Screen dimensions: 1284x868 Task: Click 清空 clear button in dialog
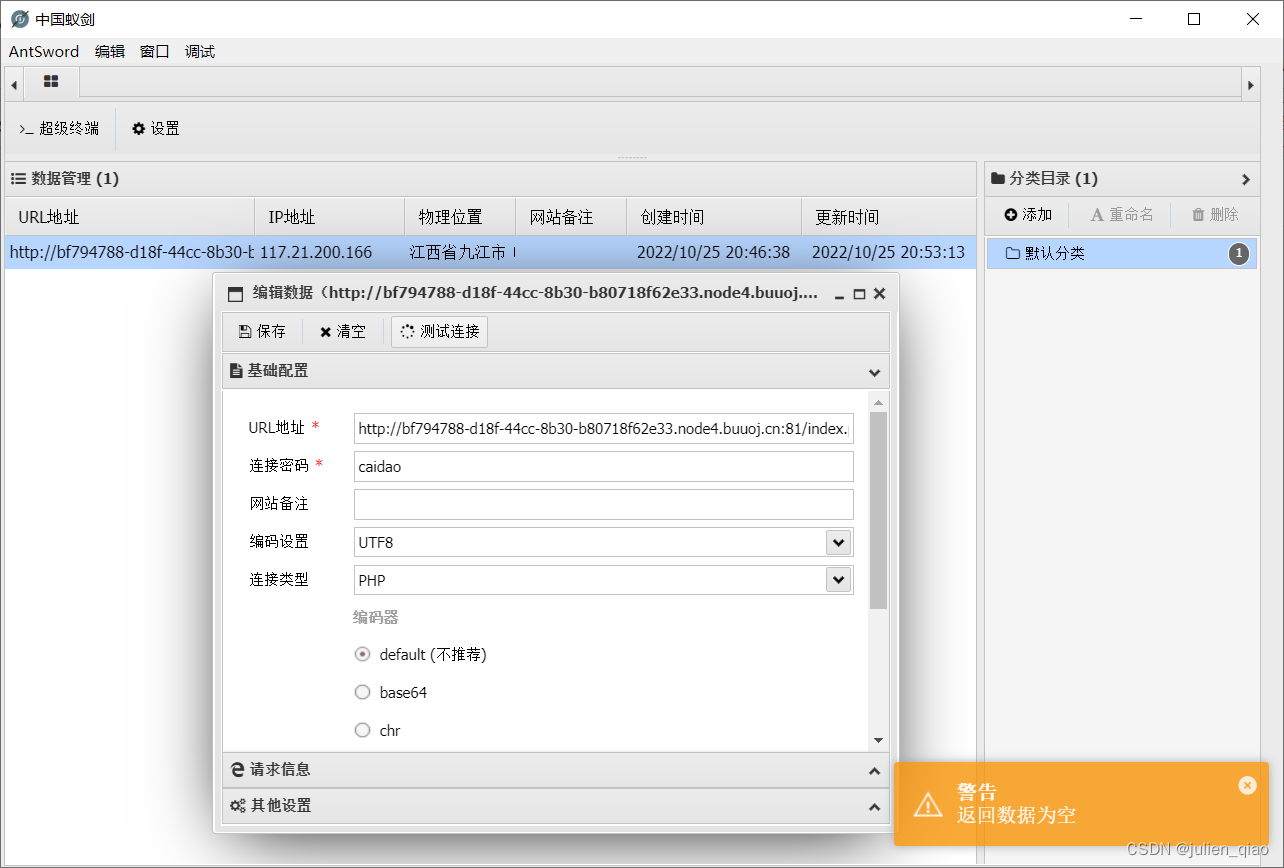click(x=343, y=332)
